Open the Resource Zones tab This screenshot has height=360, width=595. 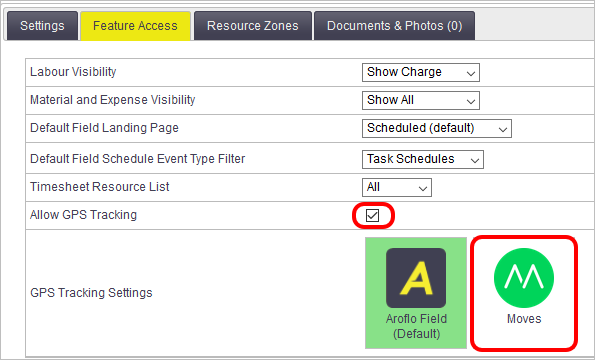coord(253,26)
